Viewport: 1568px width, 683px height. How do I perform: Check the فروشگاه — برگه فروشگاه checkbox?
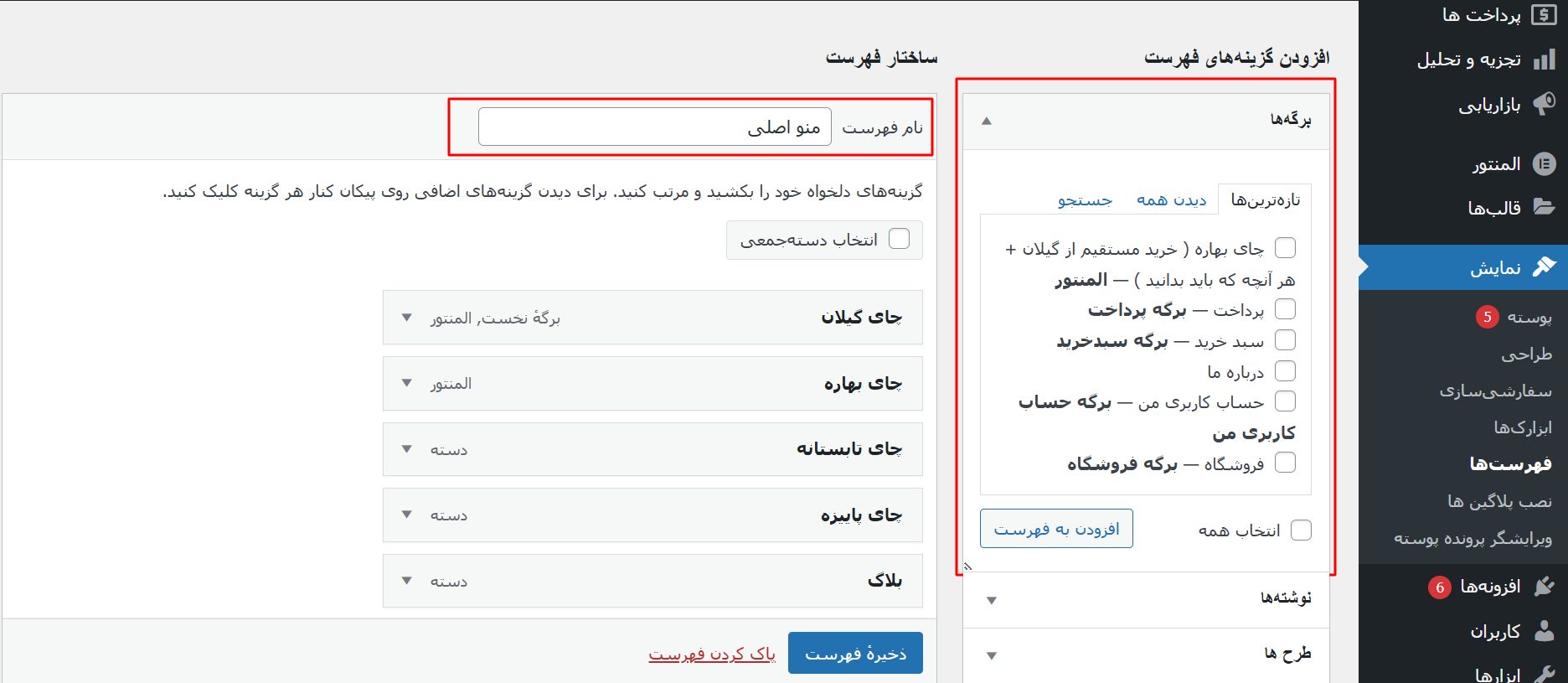pyautogui.click(x=1285, y=463)
